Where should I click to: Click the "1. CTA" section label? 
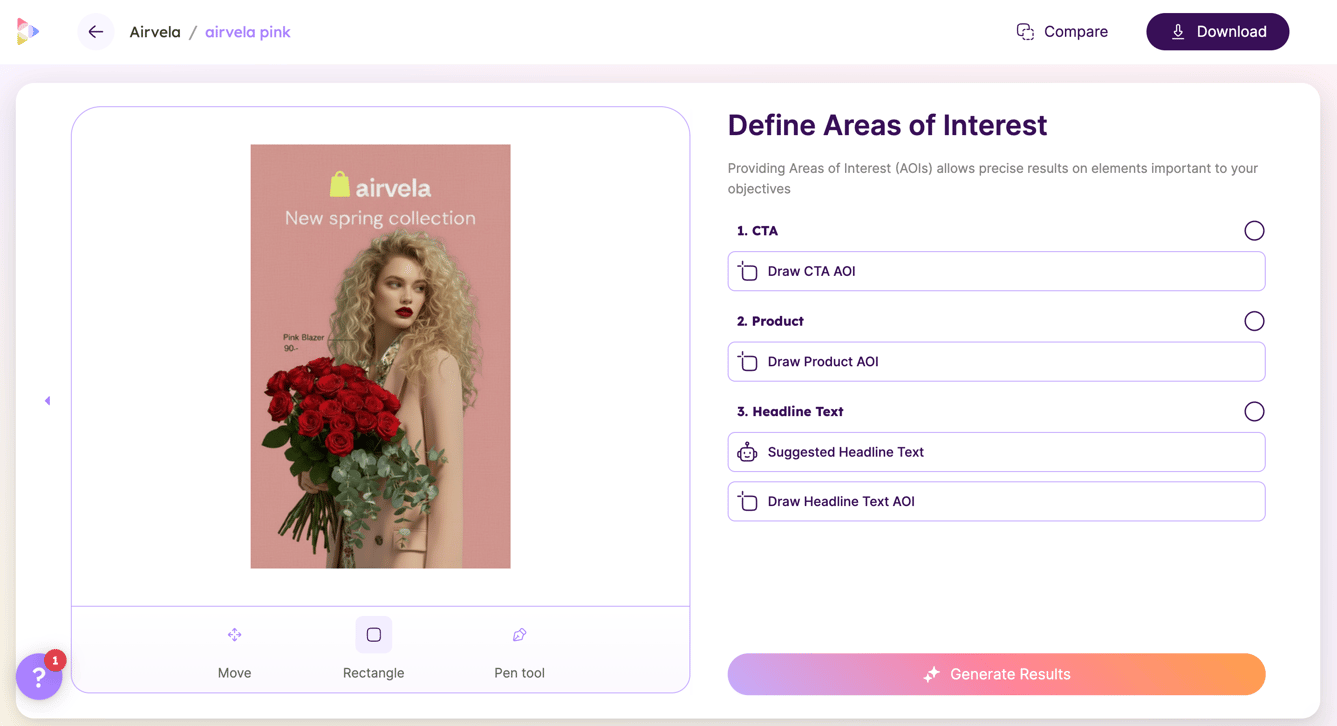757,231
